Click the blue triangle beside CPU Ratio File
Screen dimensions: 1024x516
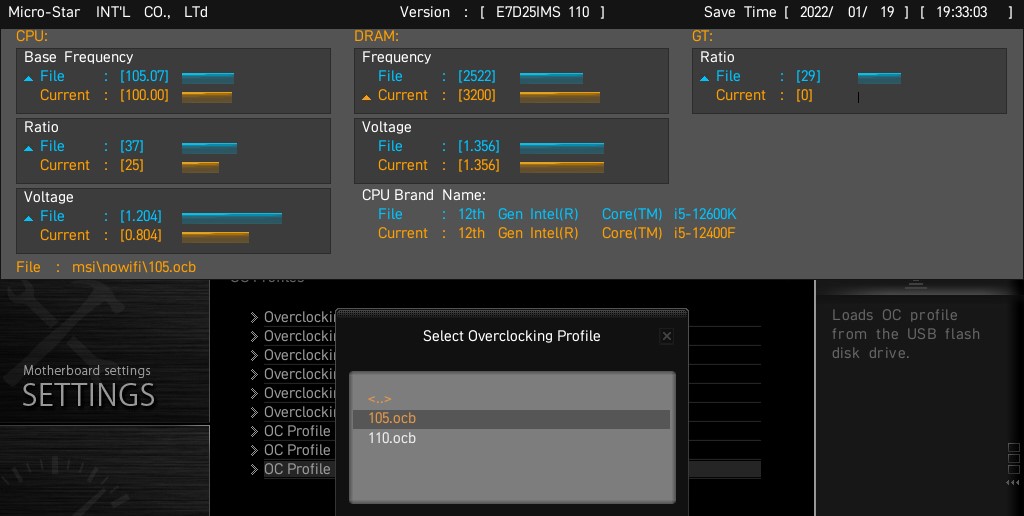29,148
